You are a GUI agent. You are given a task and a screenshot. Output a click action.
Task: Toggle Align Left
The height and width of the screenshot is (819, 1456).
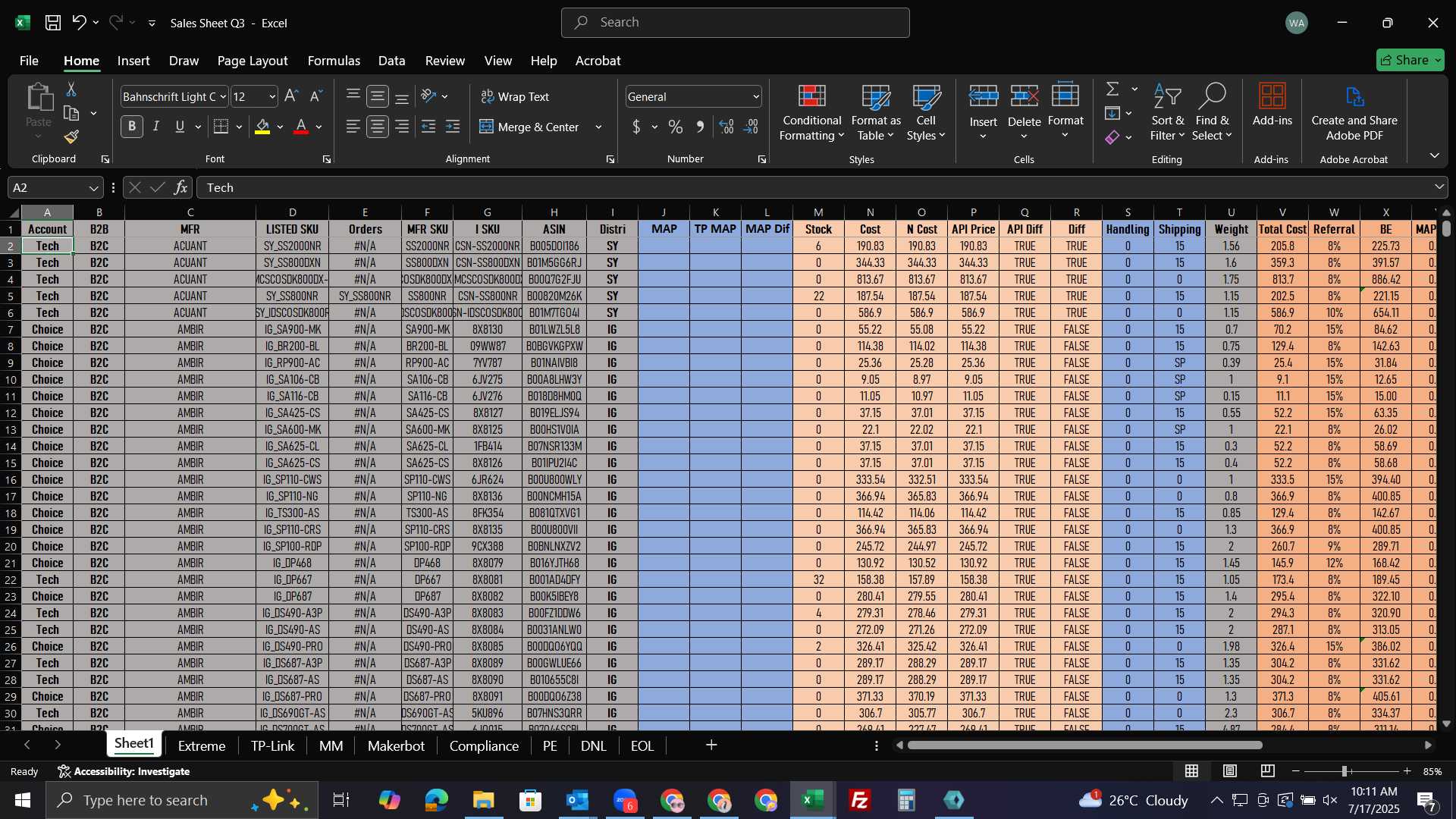(353, 127)
